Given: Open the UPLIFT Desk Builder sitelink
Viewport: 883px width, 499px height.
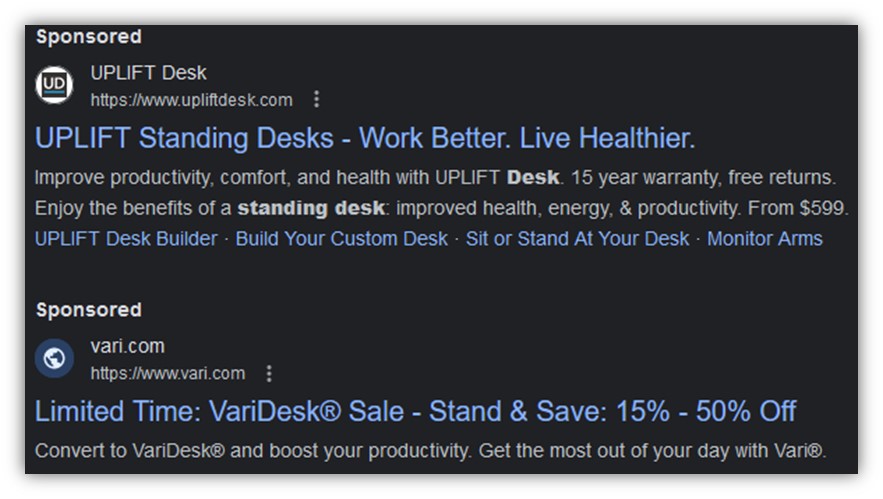Looking at the screenshot, I should tap(126, 239).
